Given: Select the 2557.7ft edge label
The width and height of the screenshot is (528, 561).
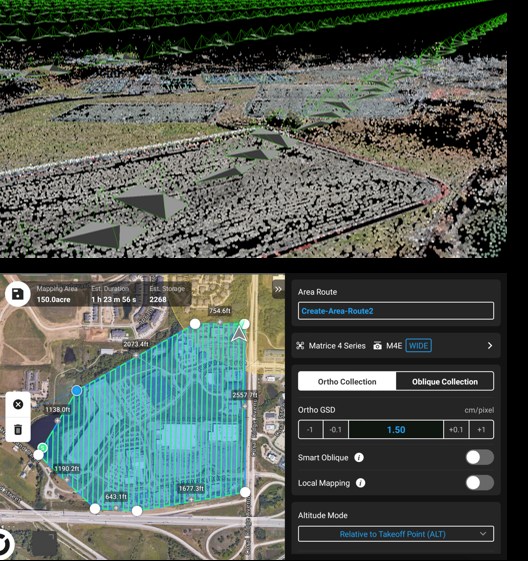Looking at the screenshot, I should pyautogui.click(x=245, y=395).
